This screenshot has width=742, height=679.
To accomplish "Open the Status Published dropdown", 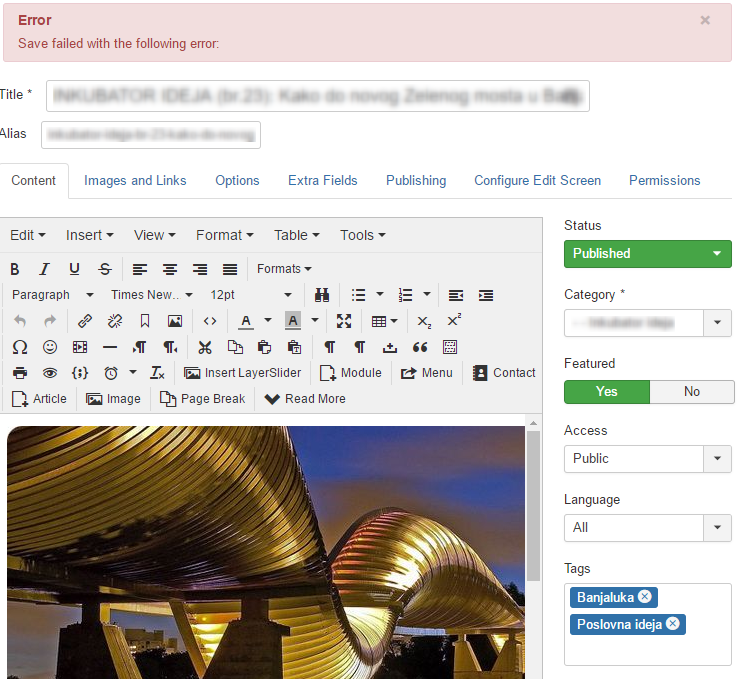I will point(647,254).
